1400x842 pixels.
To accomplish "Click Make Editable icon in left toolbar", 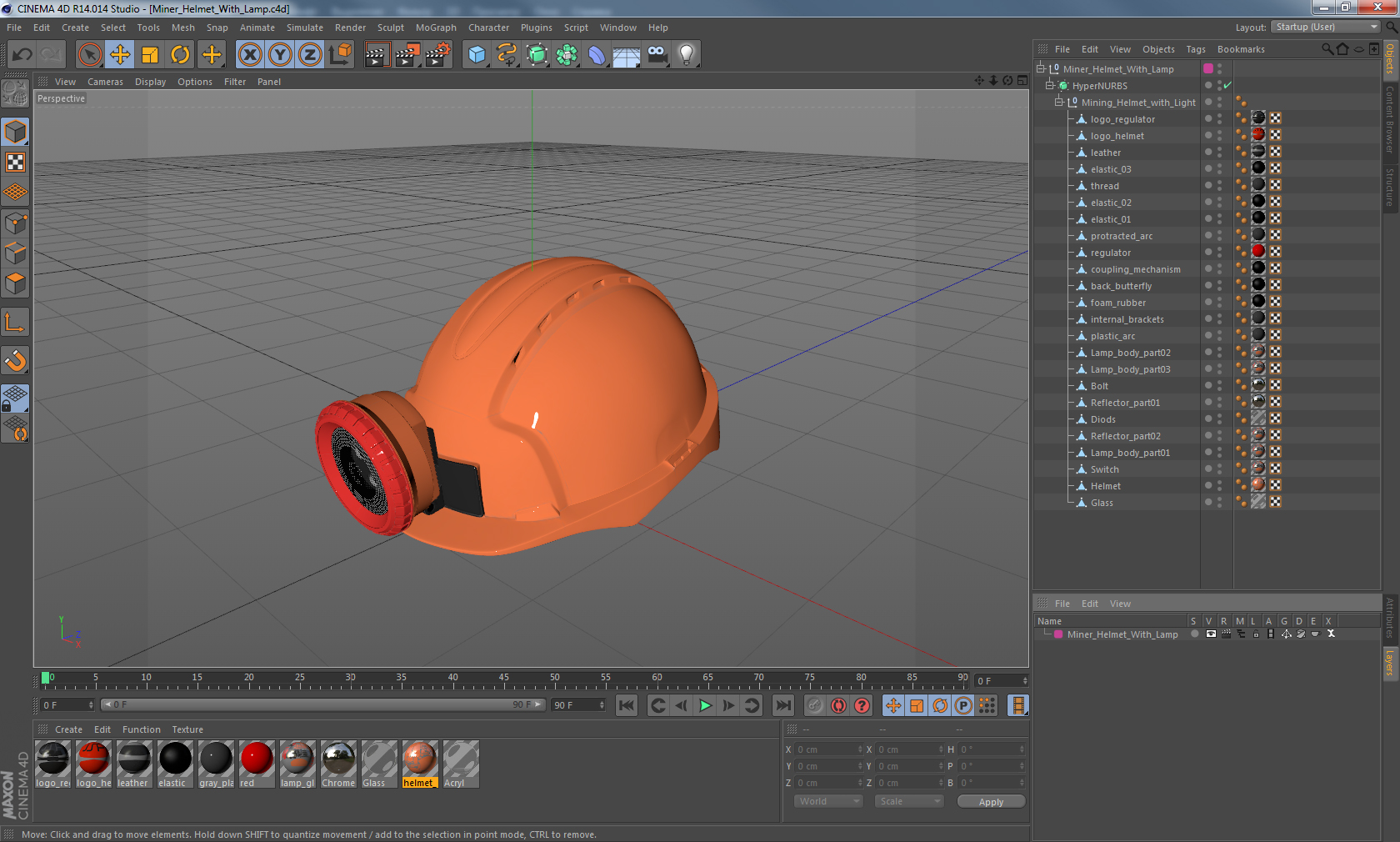I will point(15,93).
